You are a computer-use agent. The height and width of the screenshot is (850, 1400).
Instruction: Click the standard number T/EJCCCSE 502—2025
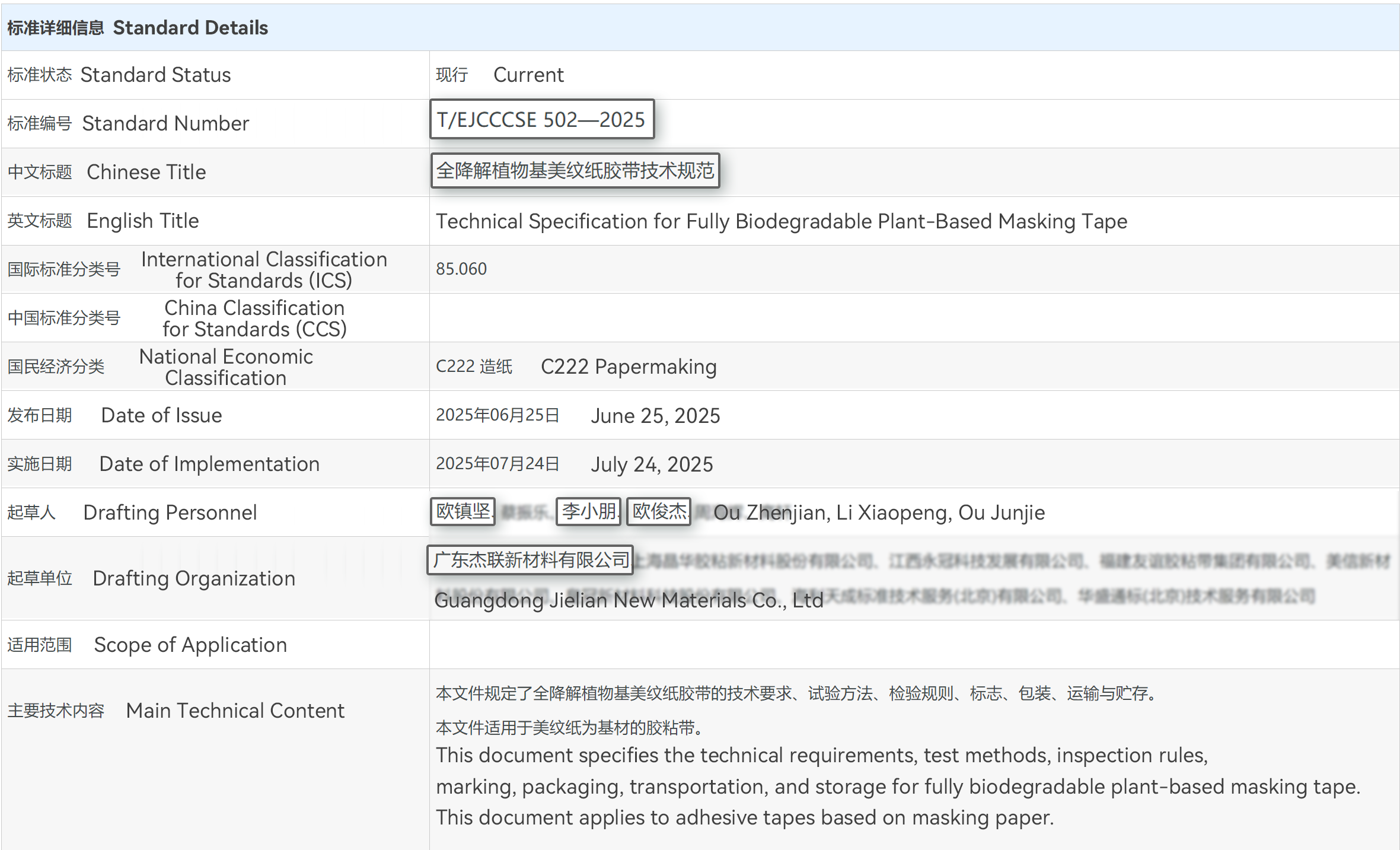(541, 120)
